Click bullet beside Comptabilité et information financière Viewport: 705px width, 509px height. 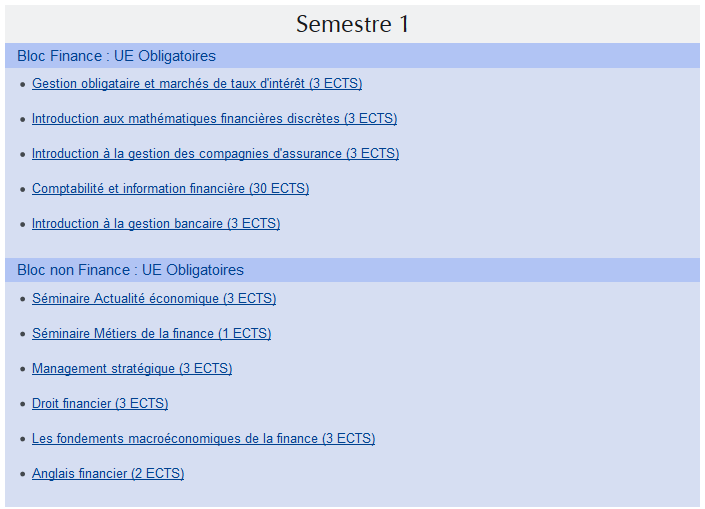click(22, 189)
